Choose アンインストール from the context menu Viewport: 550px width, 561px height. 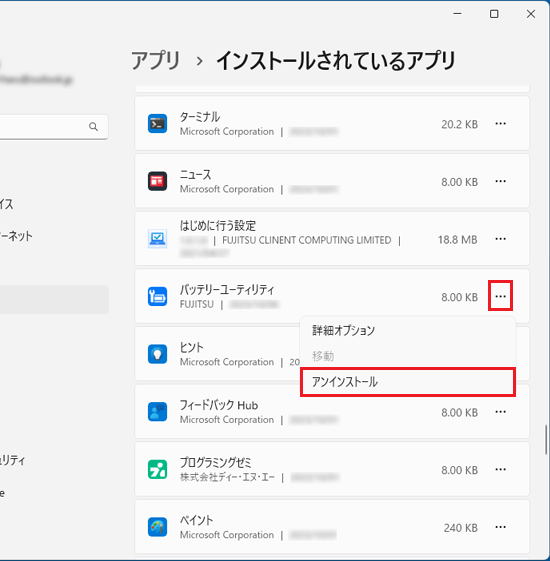point(408,382)
